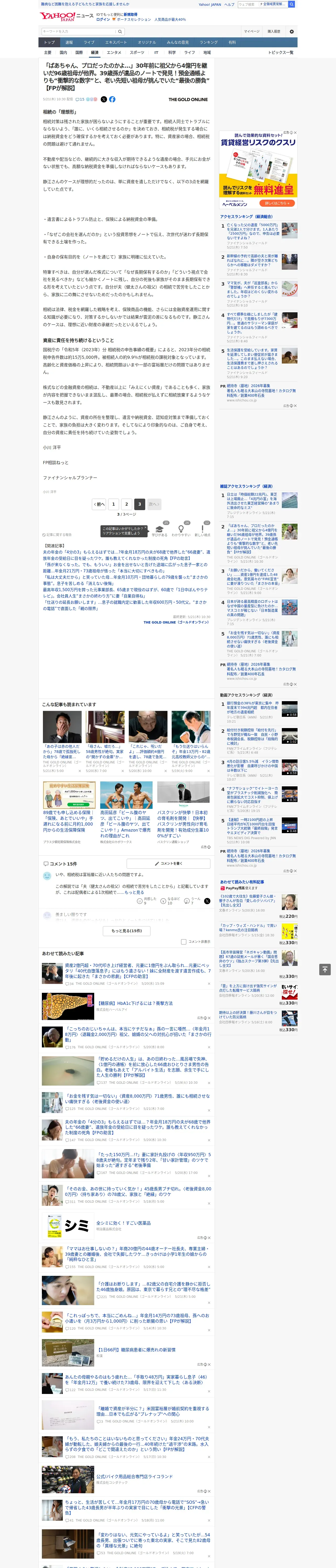
Task: Click the 記事に関する報告 report icon
Action: click(44, 535)
